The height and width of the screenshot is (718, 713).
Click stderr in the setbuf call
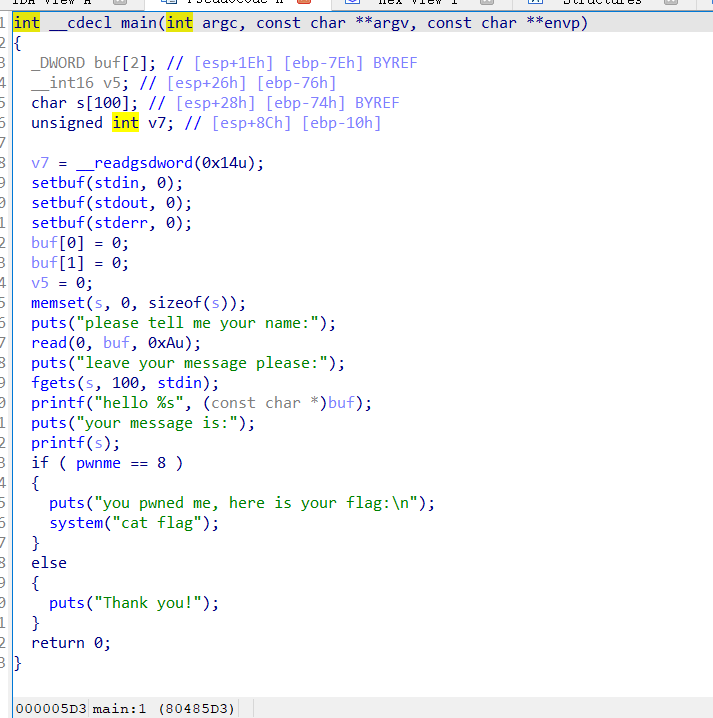[x=121, y=223]
